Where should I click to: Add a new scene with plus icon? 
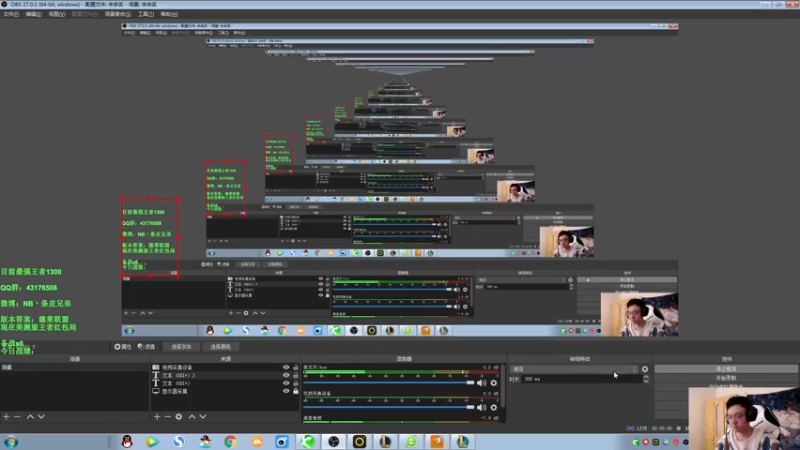point(6,417)
